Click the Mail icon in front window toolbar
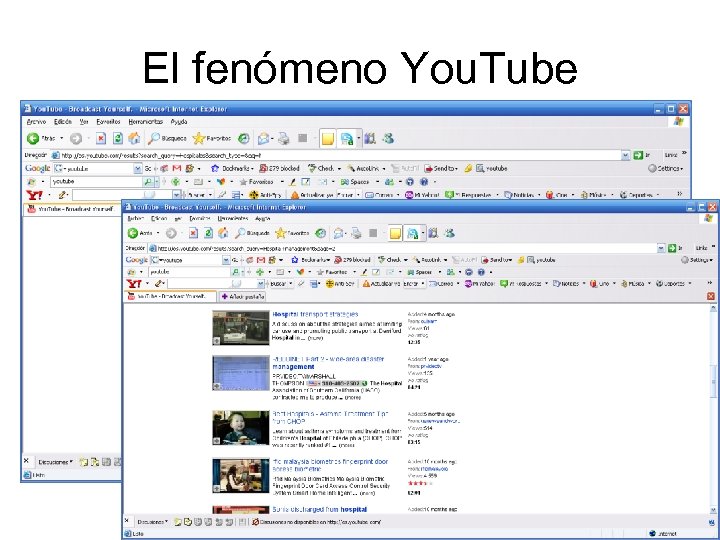 [339, 233]
